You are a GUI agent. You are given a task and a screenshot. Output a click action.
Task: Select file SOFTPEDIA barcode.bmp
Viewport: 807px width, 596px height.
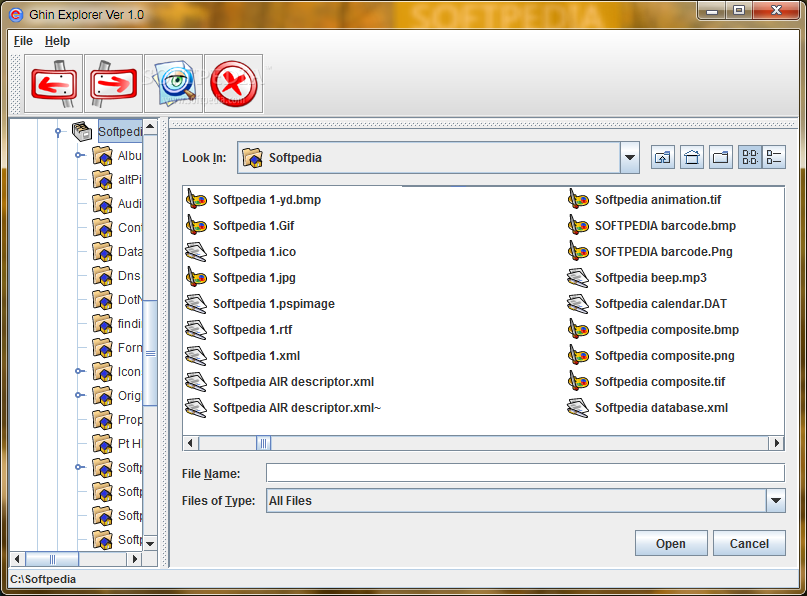(x=652, y=225)
